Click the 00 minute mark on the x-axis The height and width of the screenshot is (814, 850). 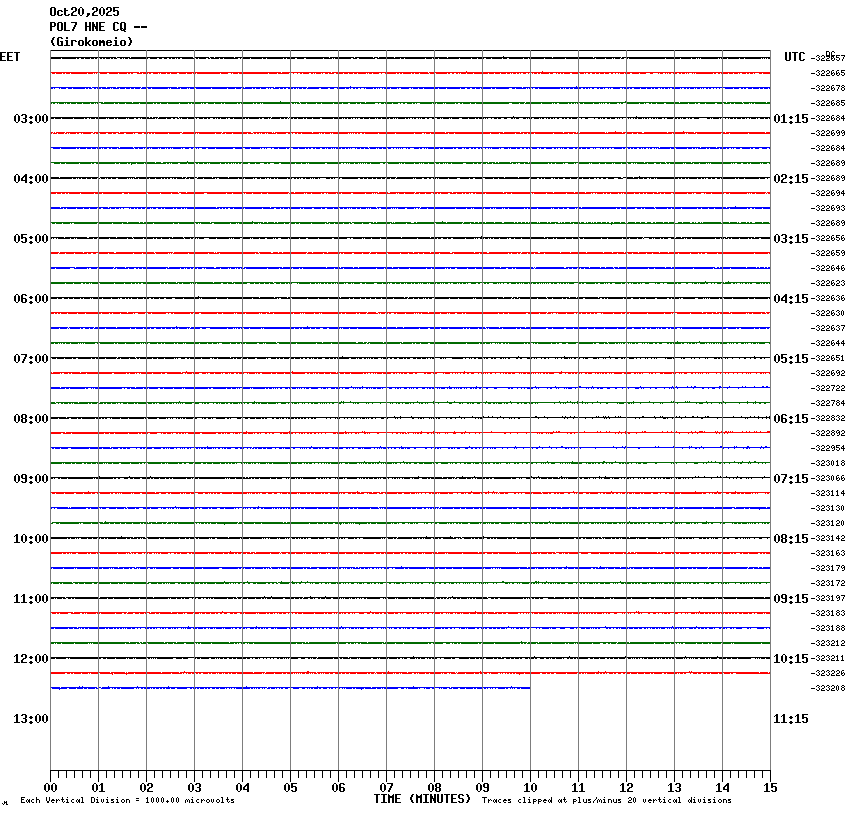point(50,788)
